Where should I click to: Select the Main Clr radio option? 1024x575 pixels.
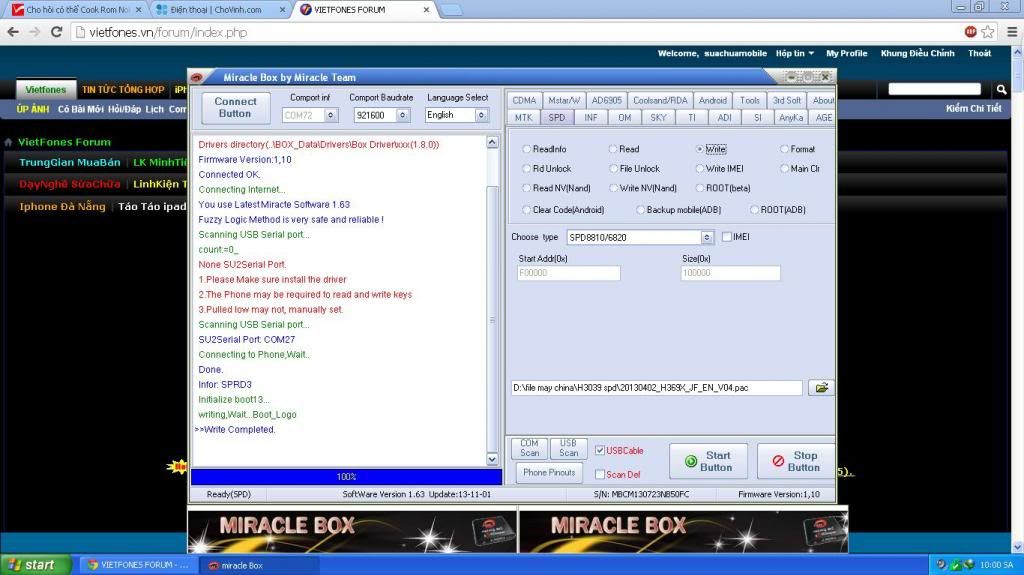784,169
